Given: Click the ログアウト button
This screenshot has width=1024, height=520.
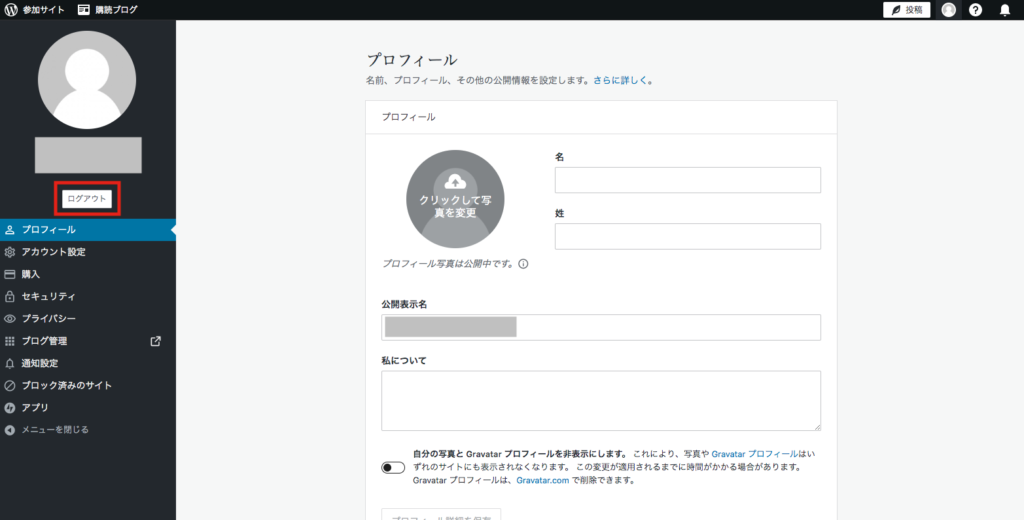Looking at the screenshot, I should pos(87,199).
